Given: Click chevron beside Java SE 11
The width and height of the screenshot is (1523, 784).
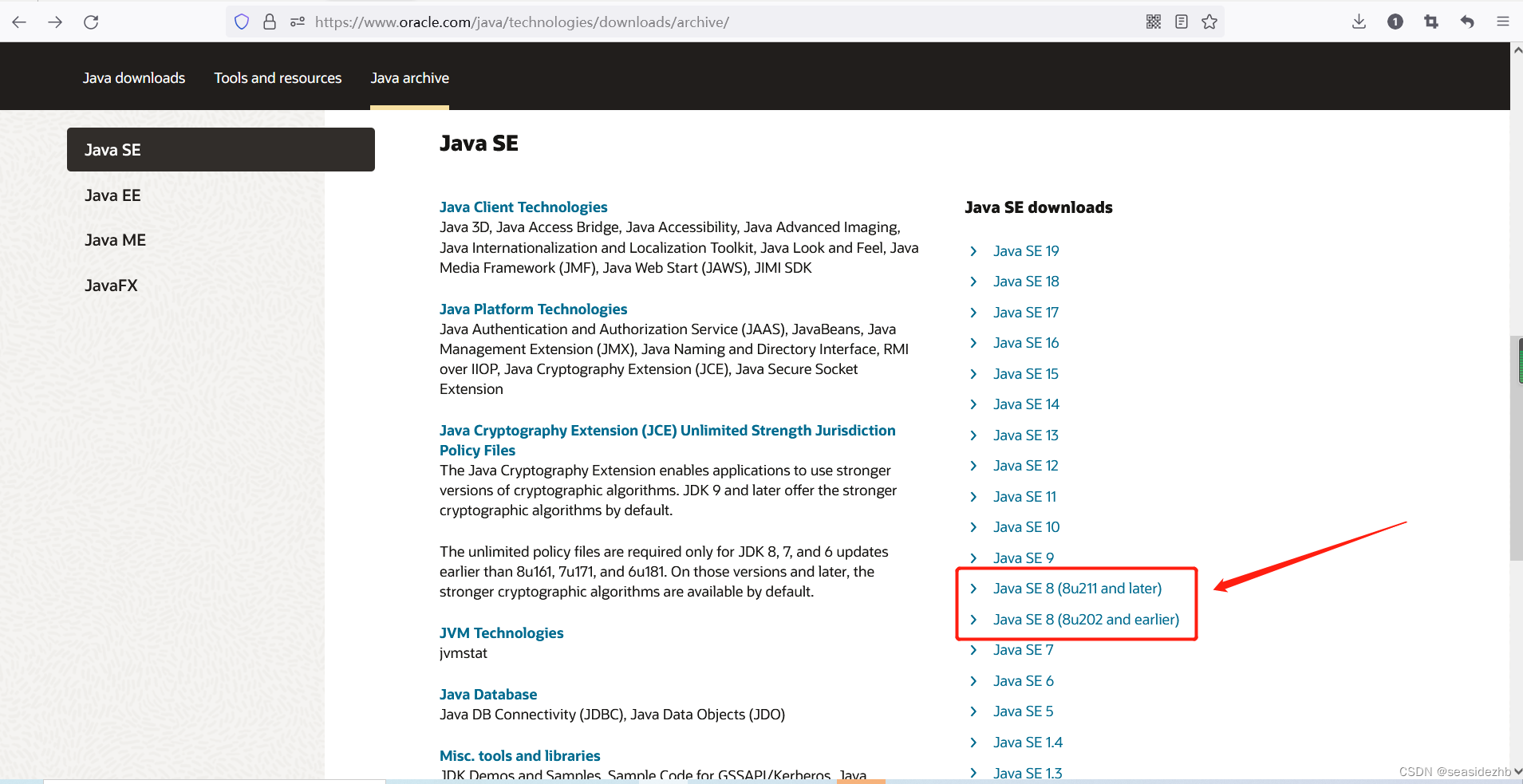Looking at the screenshot, I should [x=973, y=497].
